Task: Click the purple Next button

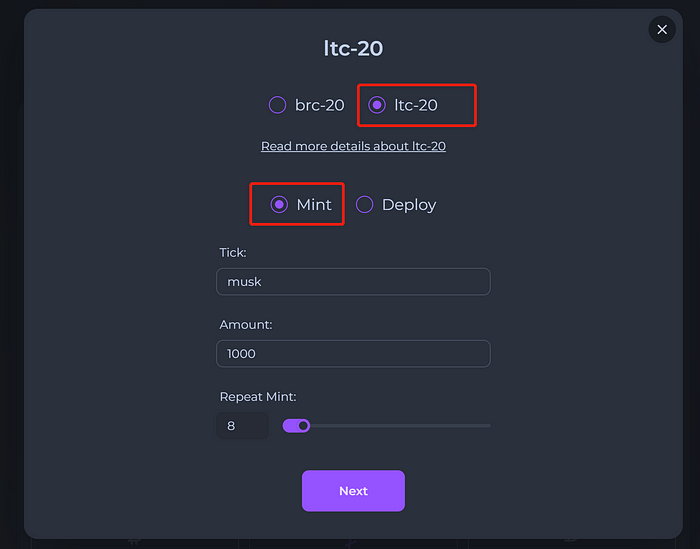Action: [353, 491]
